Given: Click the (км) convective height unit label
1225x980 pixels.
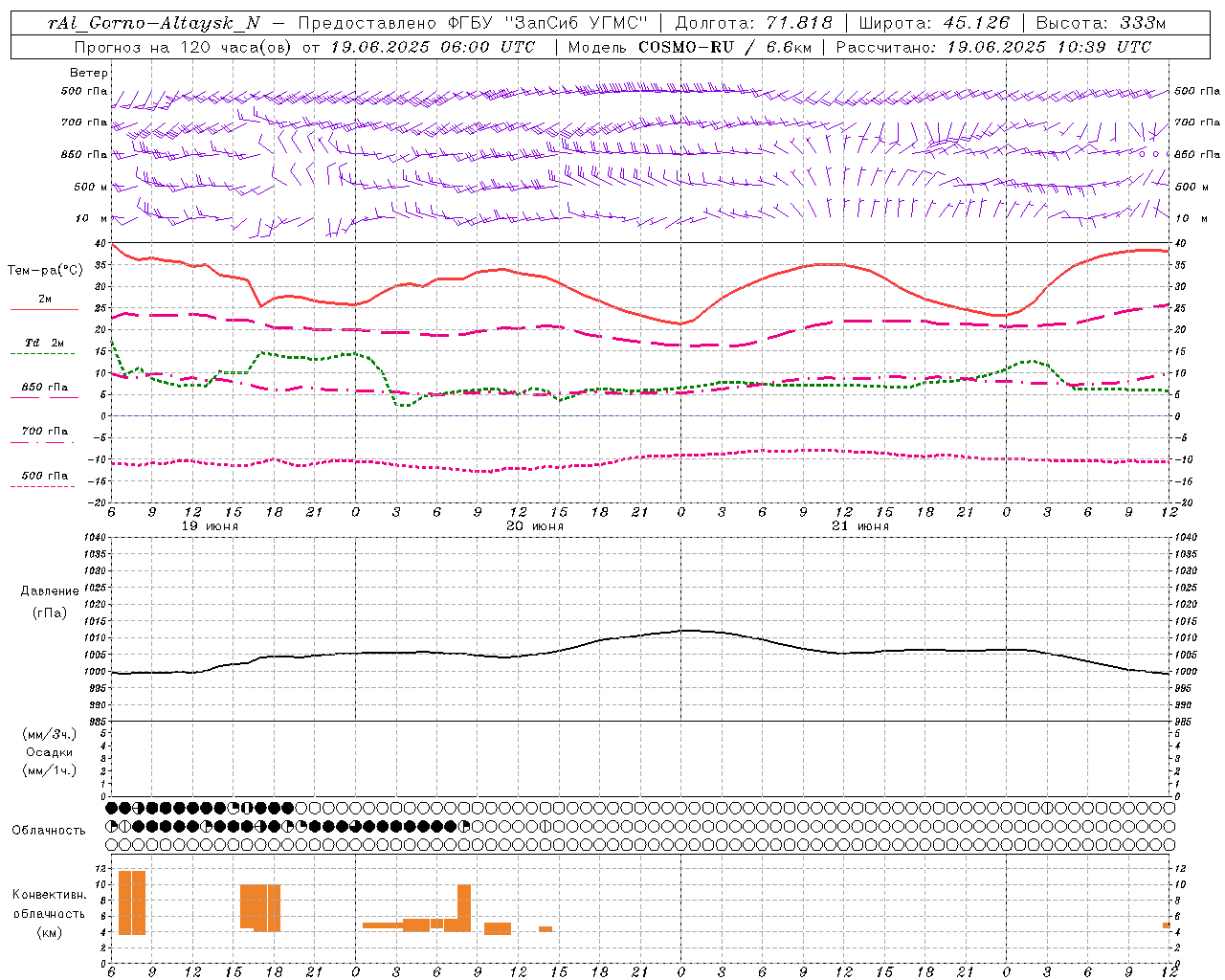Looking at the screenshot, I should 50,932.
